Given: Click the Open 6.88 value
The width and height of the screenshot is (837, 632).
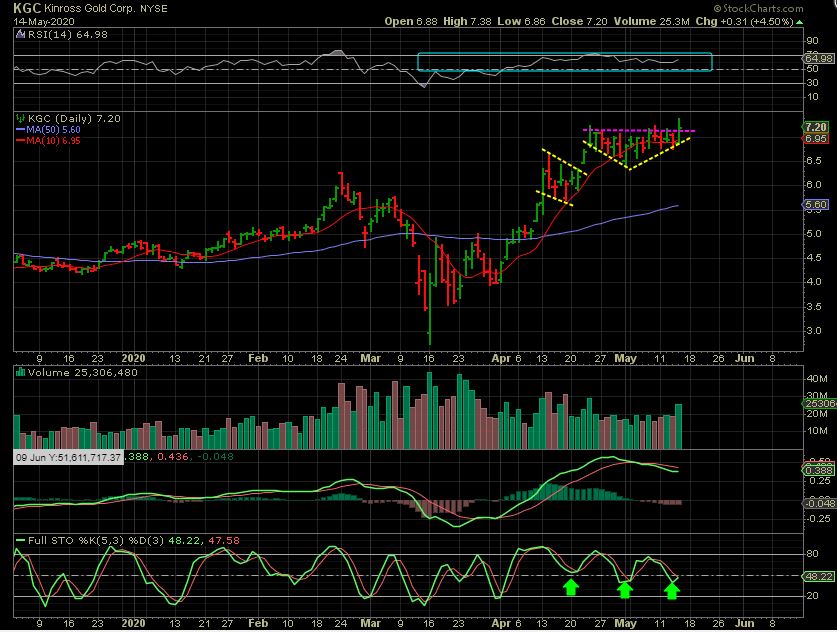Looking at the screenshot, I should point(411,21).
